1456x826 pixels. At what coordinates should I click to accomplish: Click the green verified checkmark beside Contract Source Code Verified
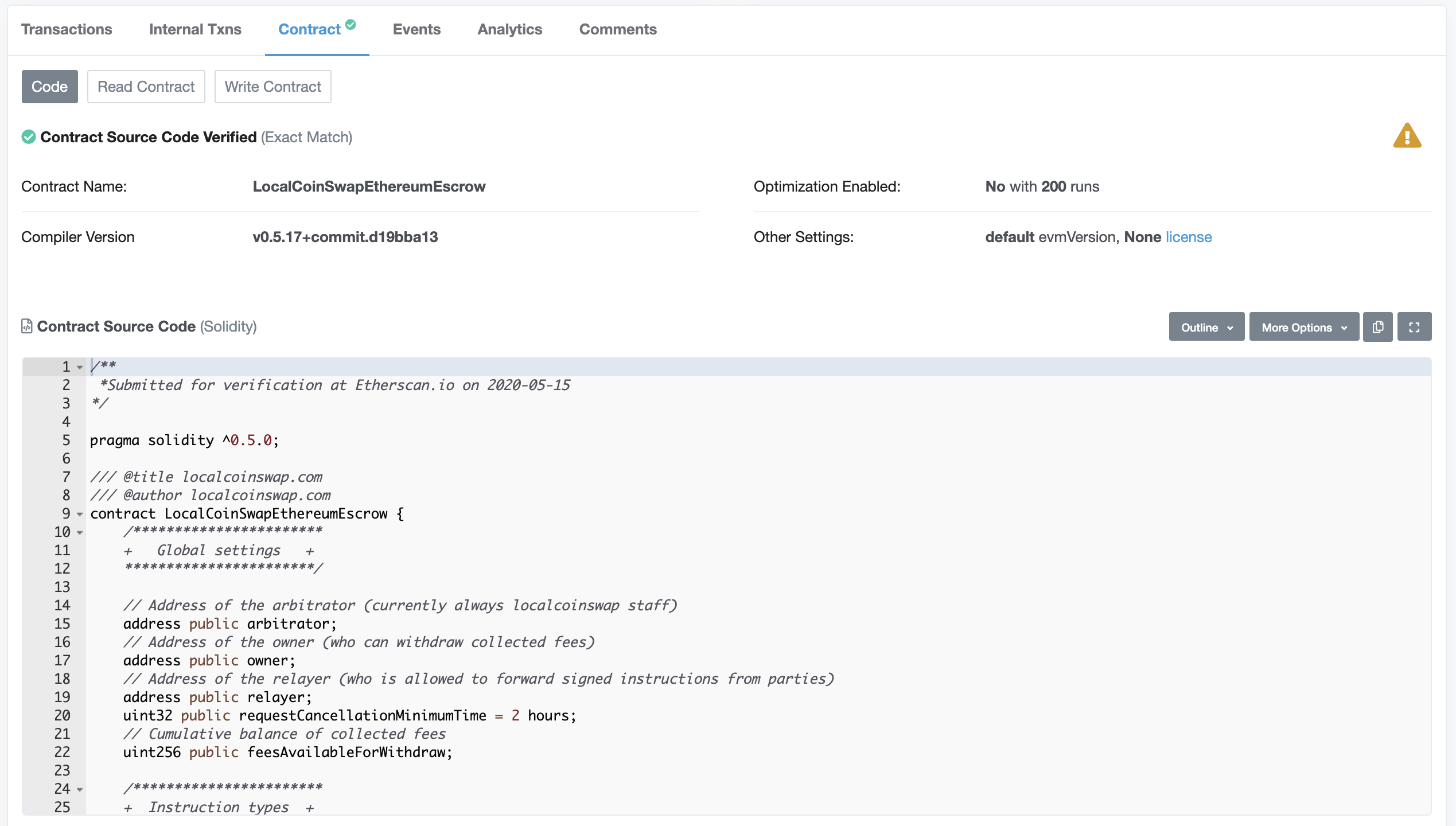tap(29, 137)
